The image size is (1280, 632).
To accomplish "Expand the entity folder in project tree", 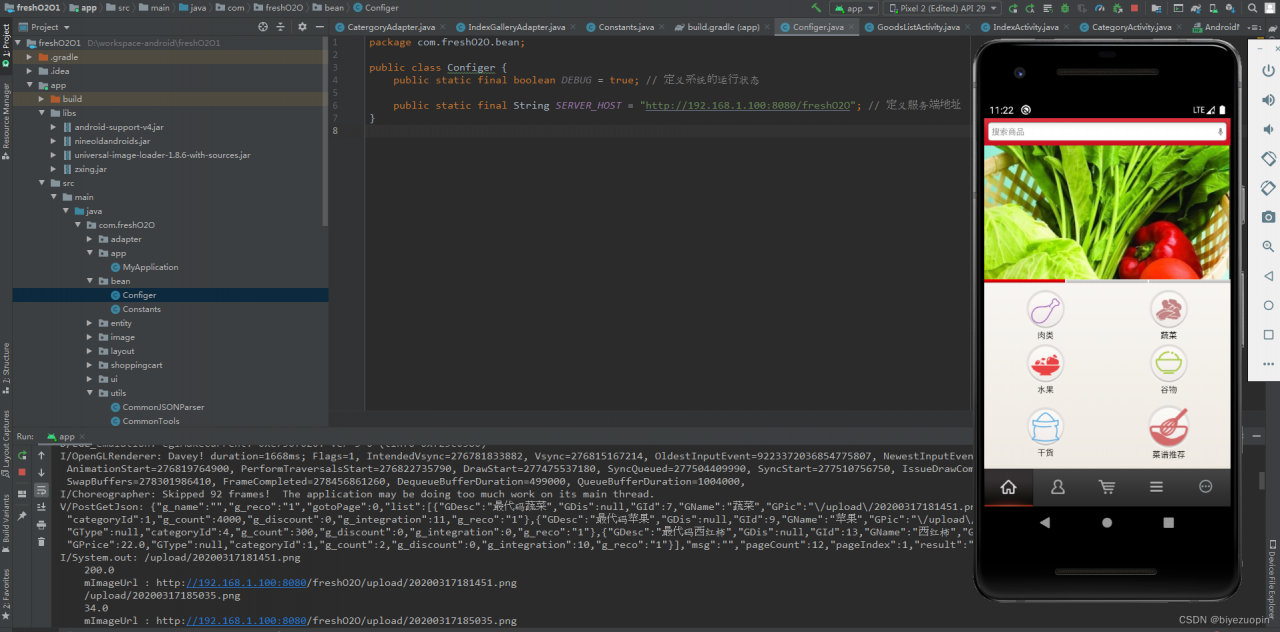I will pos(89,323).
